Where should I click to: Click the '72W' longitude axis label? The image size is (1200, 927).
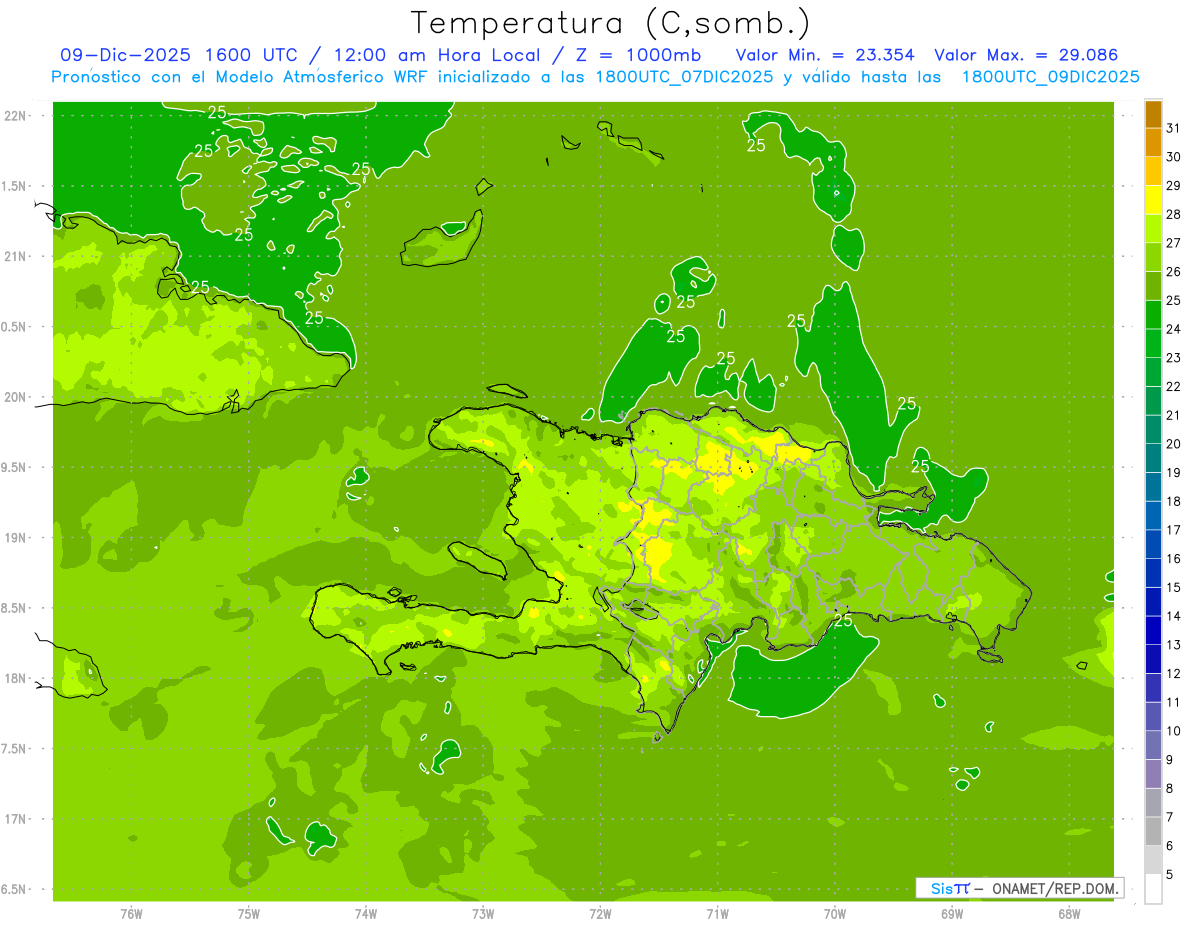click(x=600, y=914)
